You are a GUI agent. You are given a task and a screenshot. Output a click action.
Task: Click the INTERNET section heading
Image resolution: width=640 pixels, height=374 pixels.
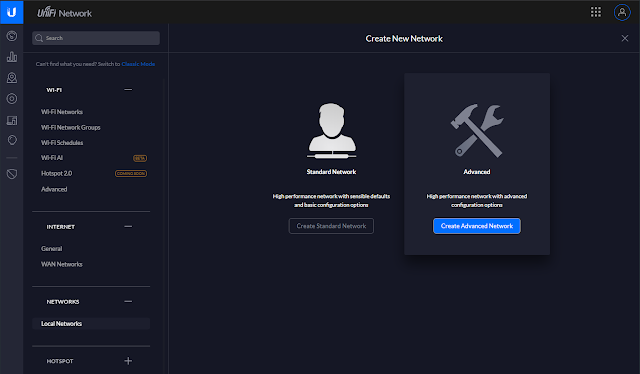60,227
